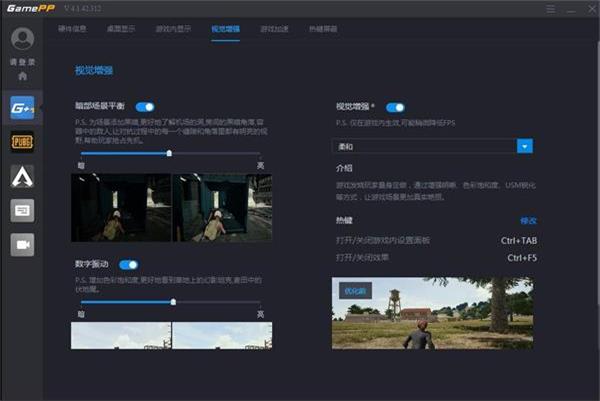Viewport: 600px width, 401px height.
Task: Click the dark scene balance slider handle
Action: (169, 153)
